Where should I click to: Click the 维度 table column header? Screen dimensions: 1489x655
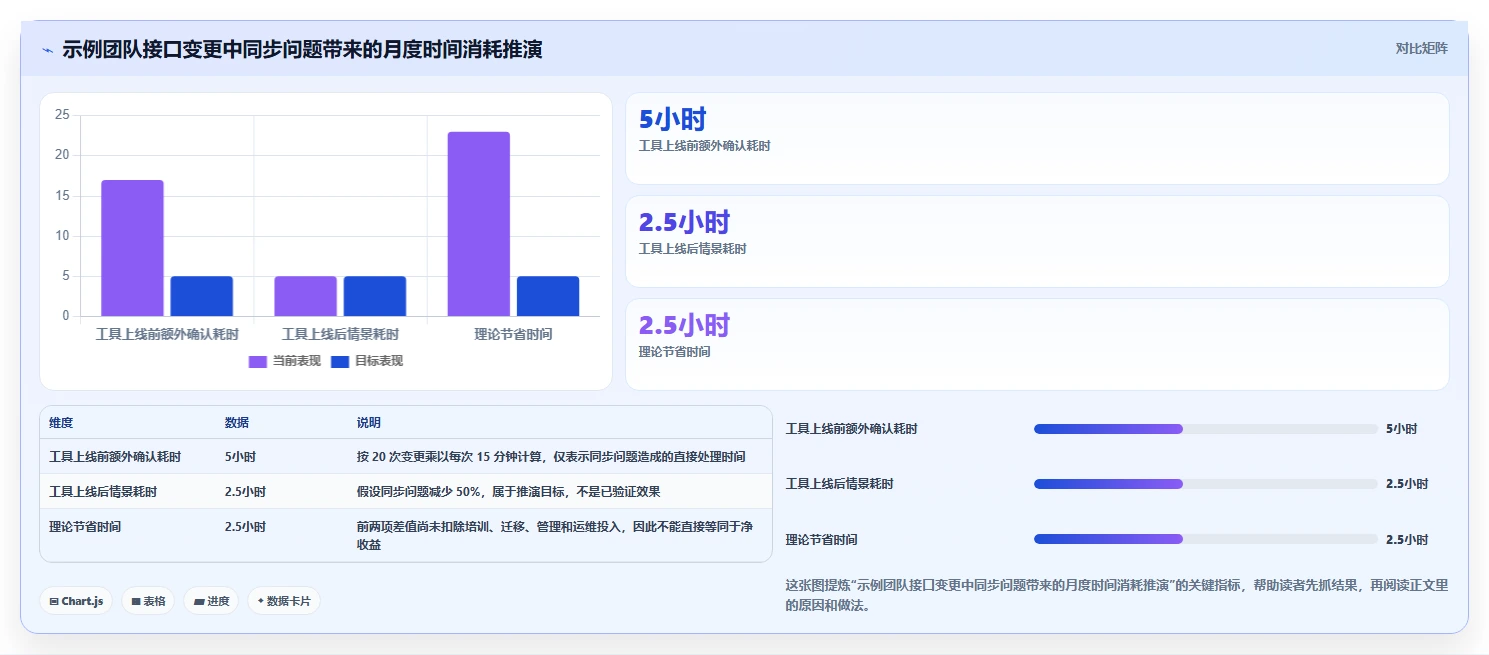[x=61, y=423]
